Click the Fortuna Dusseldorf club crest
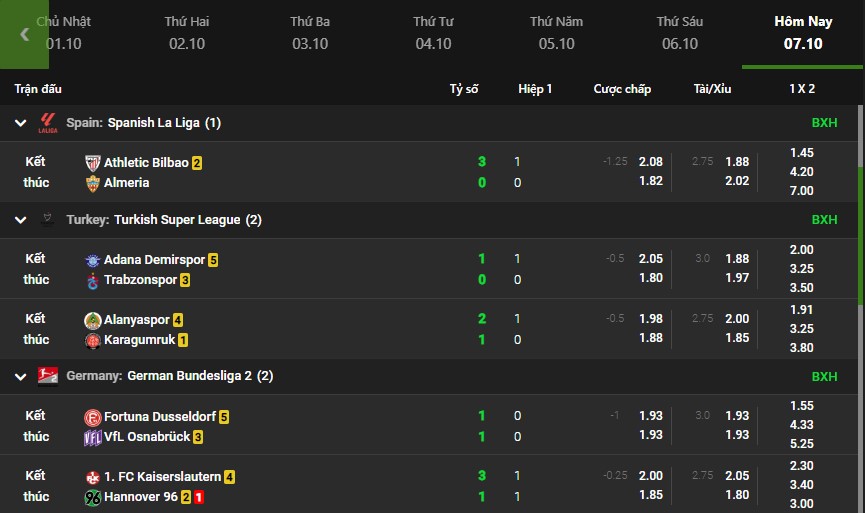The height and width of the screenshot is (513, 865). 93,416
